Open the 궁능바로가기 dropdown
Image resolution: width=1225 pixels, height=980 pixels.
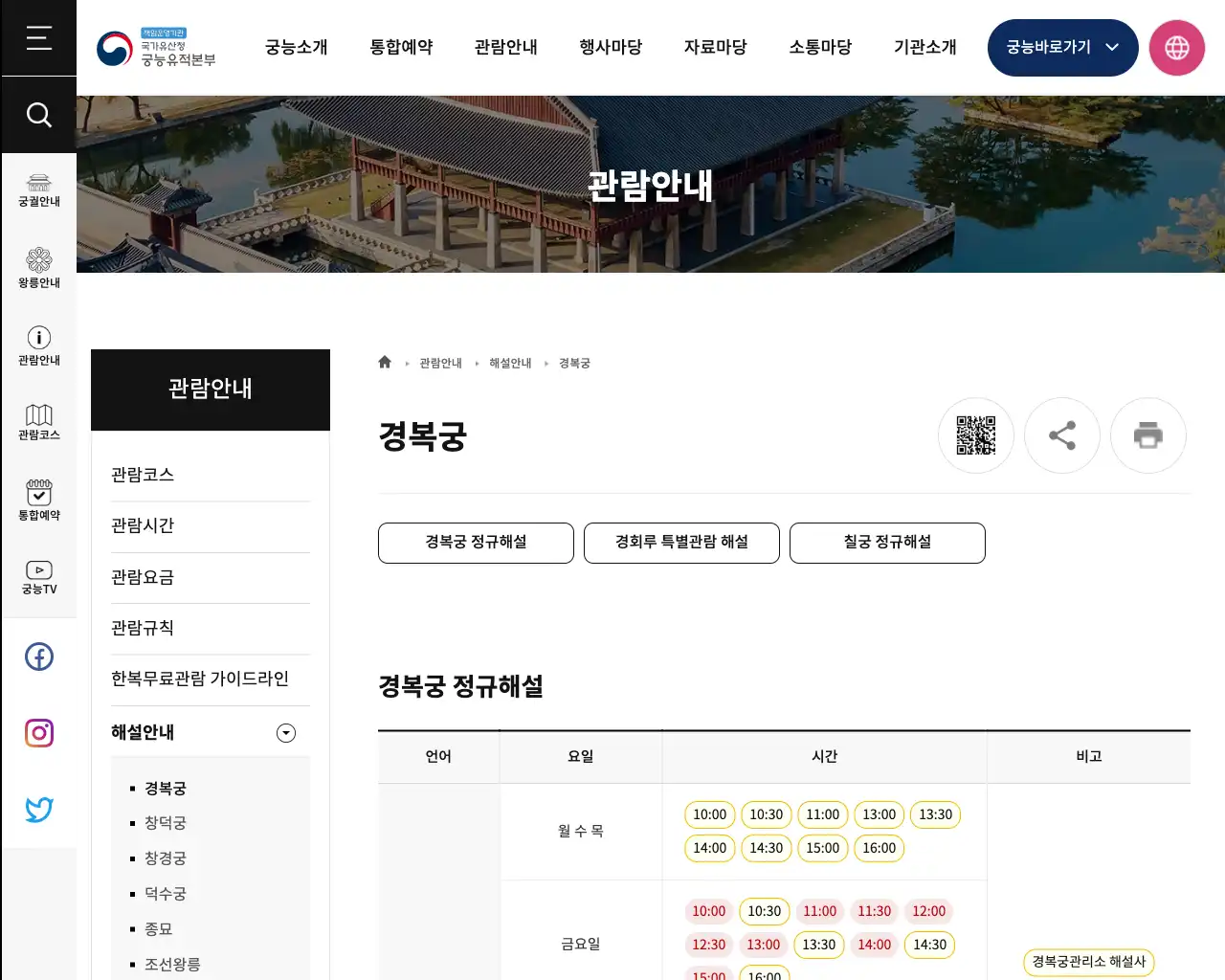point(1062,47)
